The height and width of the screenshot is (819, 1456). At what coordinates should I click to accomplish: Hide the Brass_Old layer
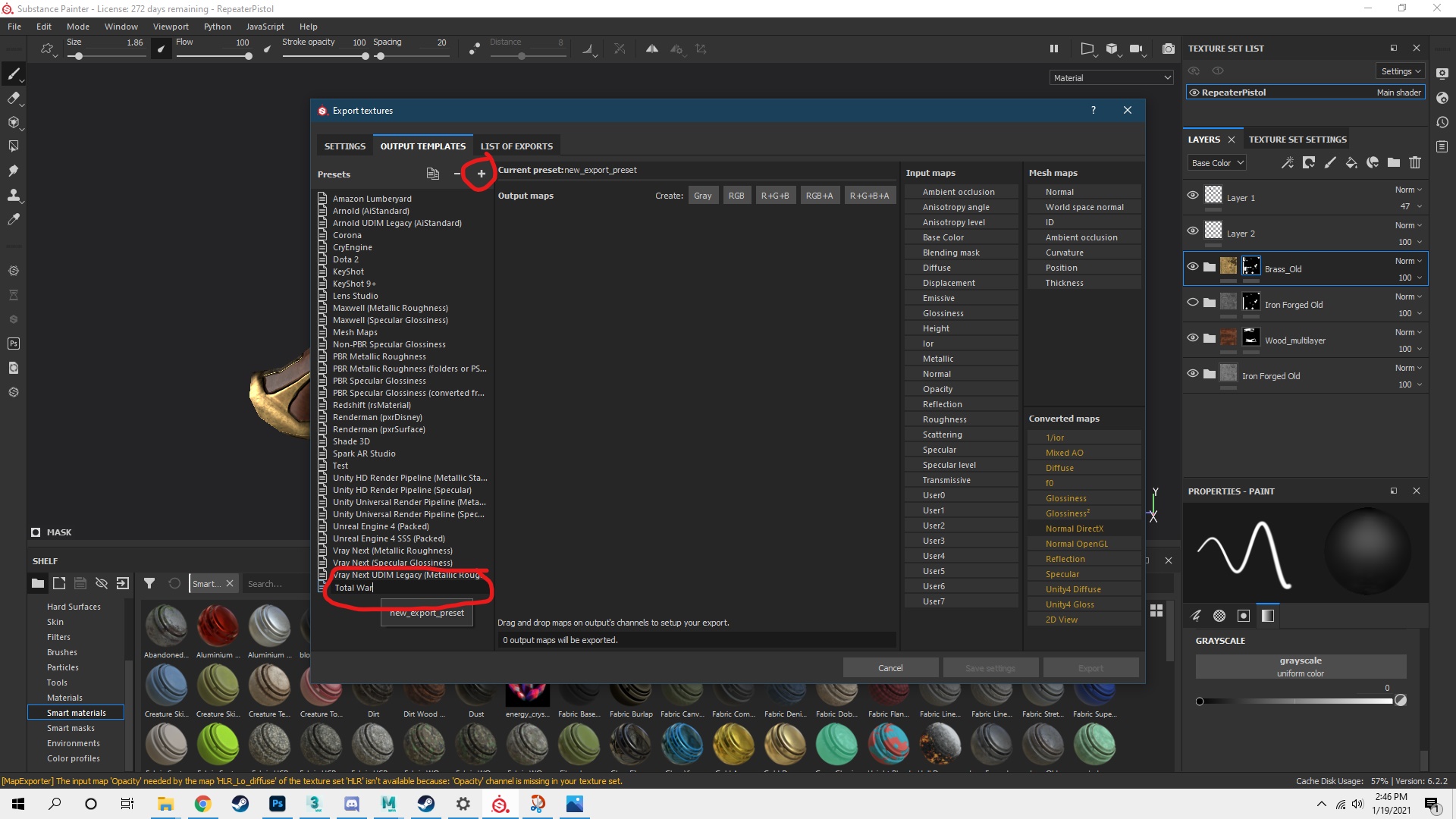(x=1193, y=267)
